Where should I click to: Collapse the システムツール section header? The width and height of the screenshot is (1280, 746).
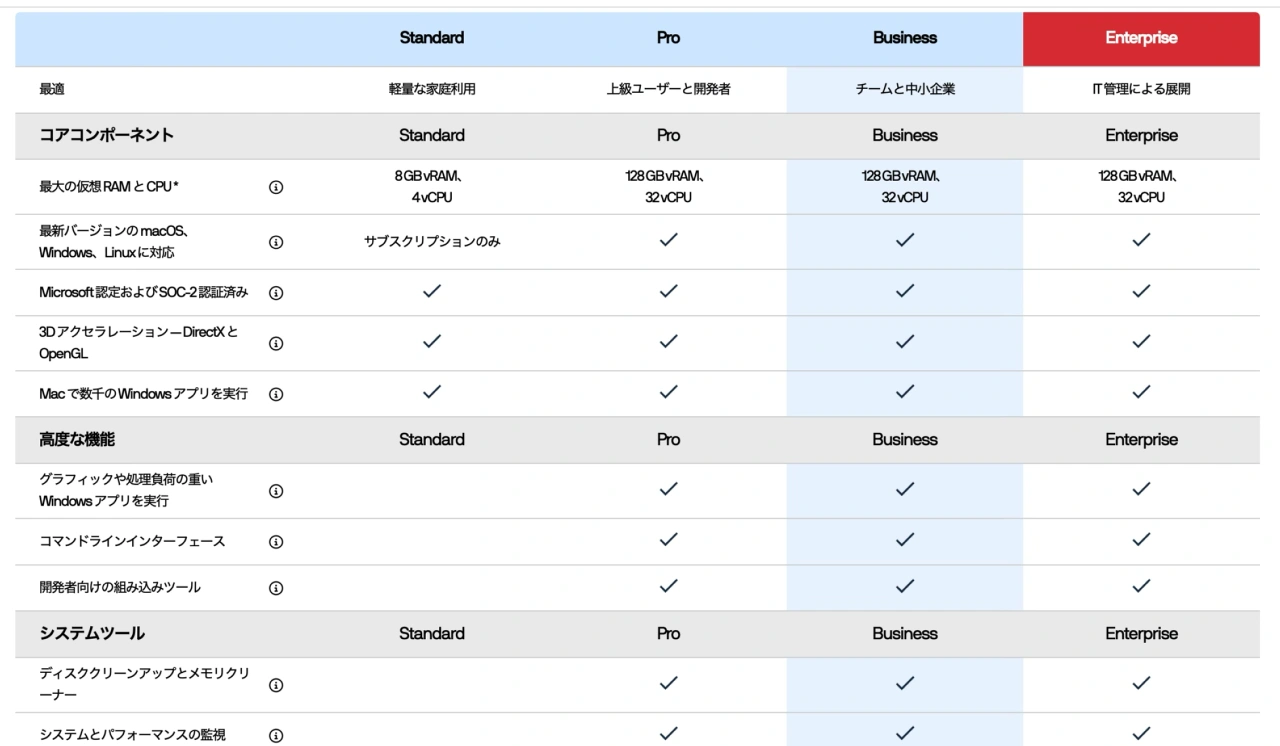92,633
